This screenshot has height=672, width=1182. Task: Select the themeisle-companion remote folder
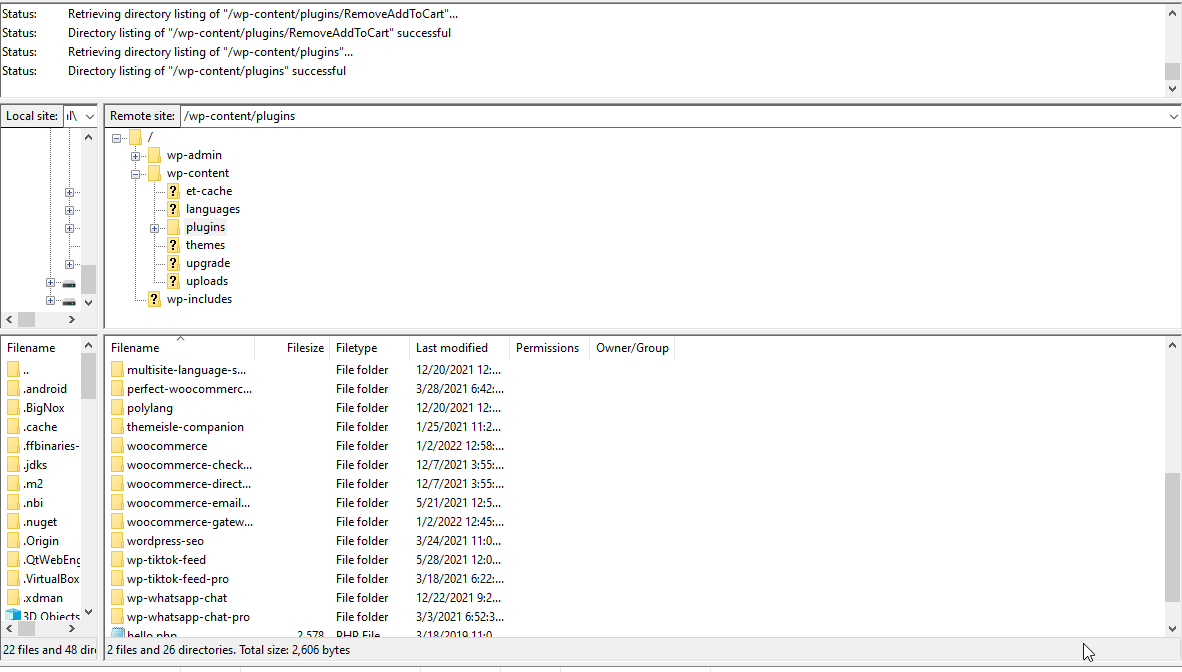(x=185, y=427)
